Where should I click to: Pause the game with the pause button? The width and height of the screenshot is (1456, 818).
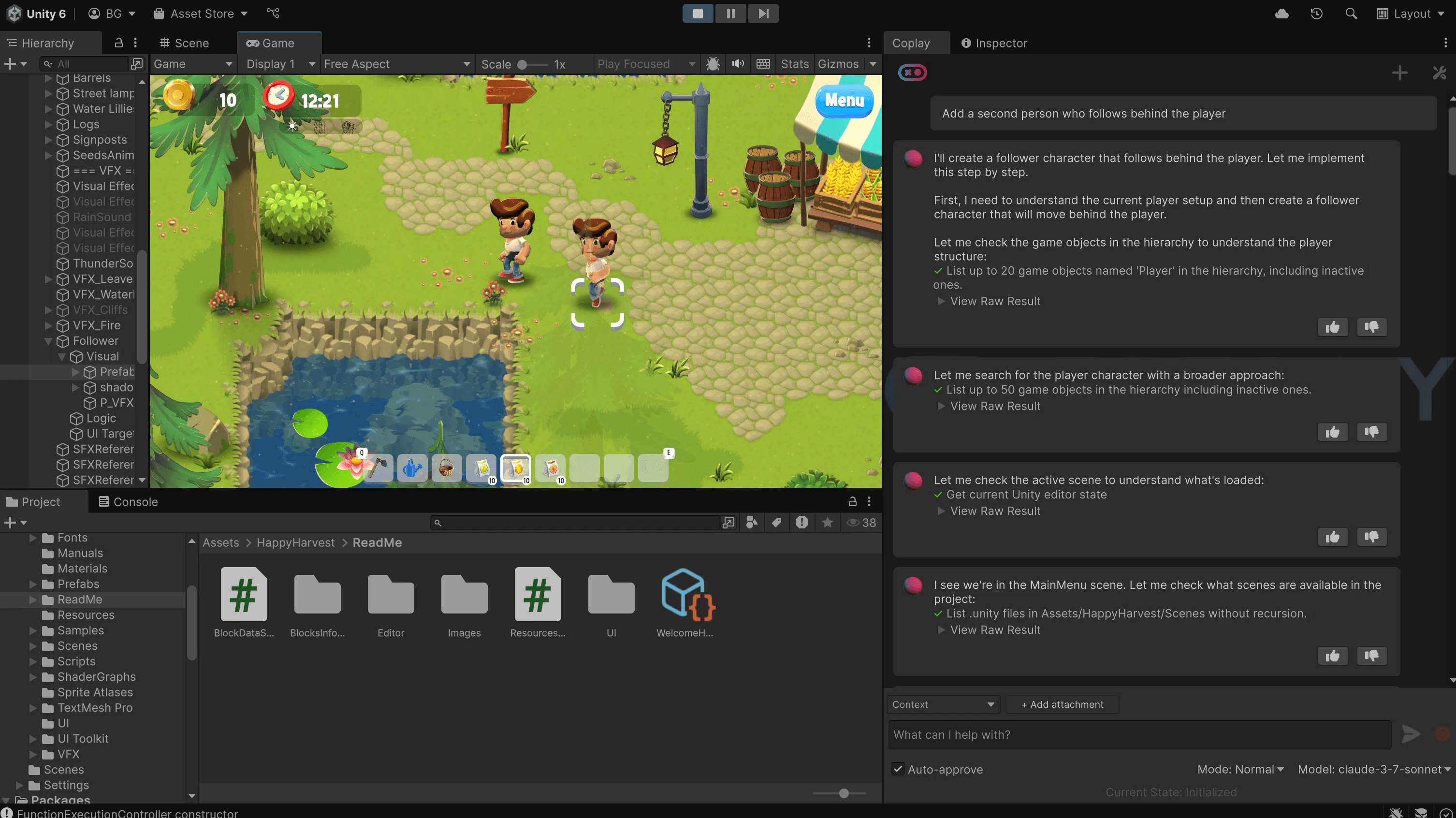tap(730, 14)
